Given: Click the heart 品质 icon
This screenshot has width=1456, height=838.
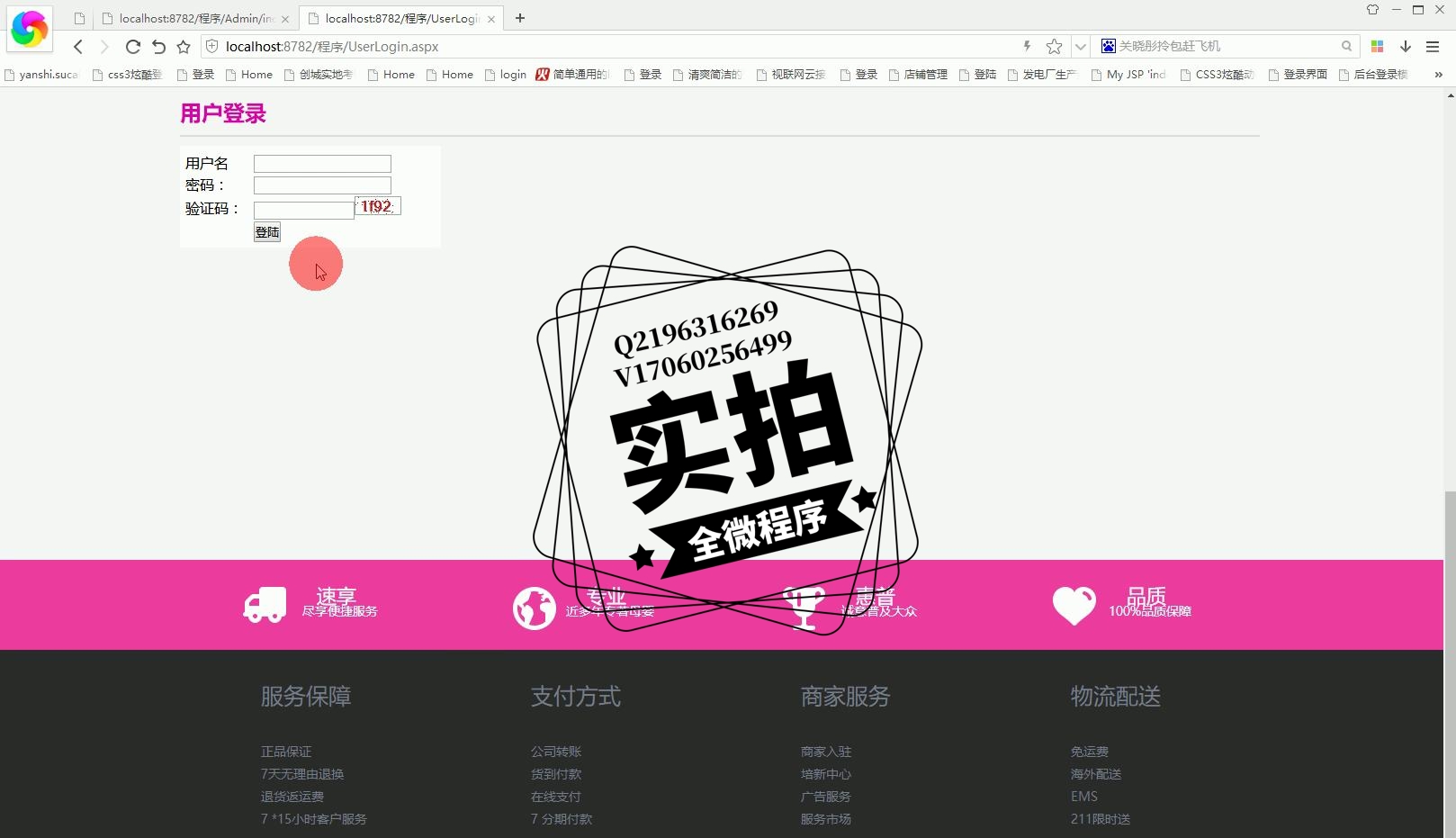Looking at the screenshot, I should pos(1074,606).
